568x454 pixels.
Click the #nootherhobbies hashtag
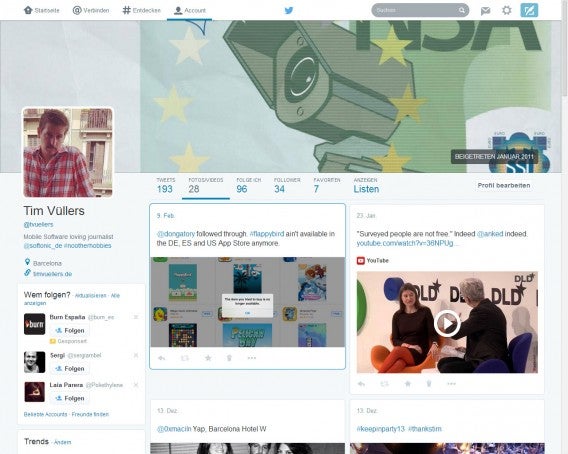[88, 246]
